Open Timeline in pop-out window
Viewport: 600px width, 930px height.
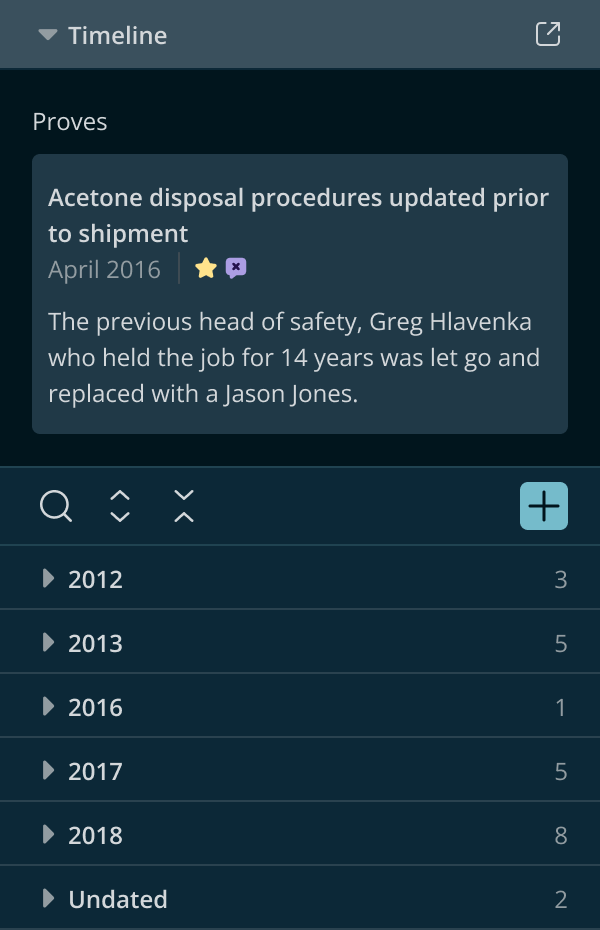coord(548,34)
